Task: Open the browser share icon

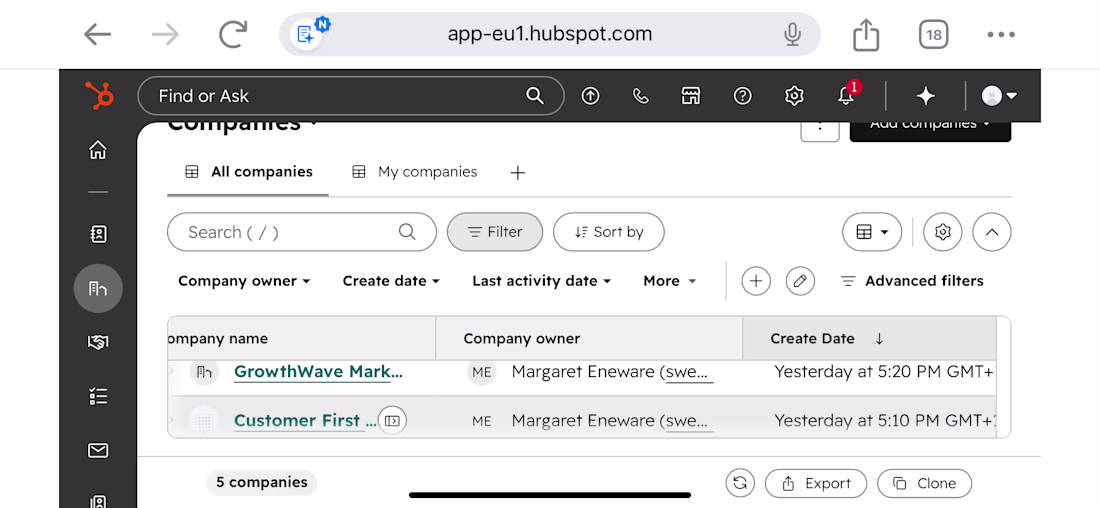Action: click(866, 34)
